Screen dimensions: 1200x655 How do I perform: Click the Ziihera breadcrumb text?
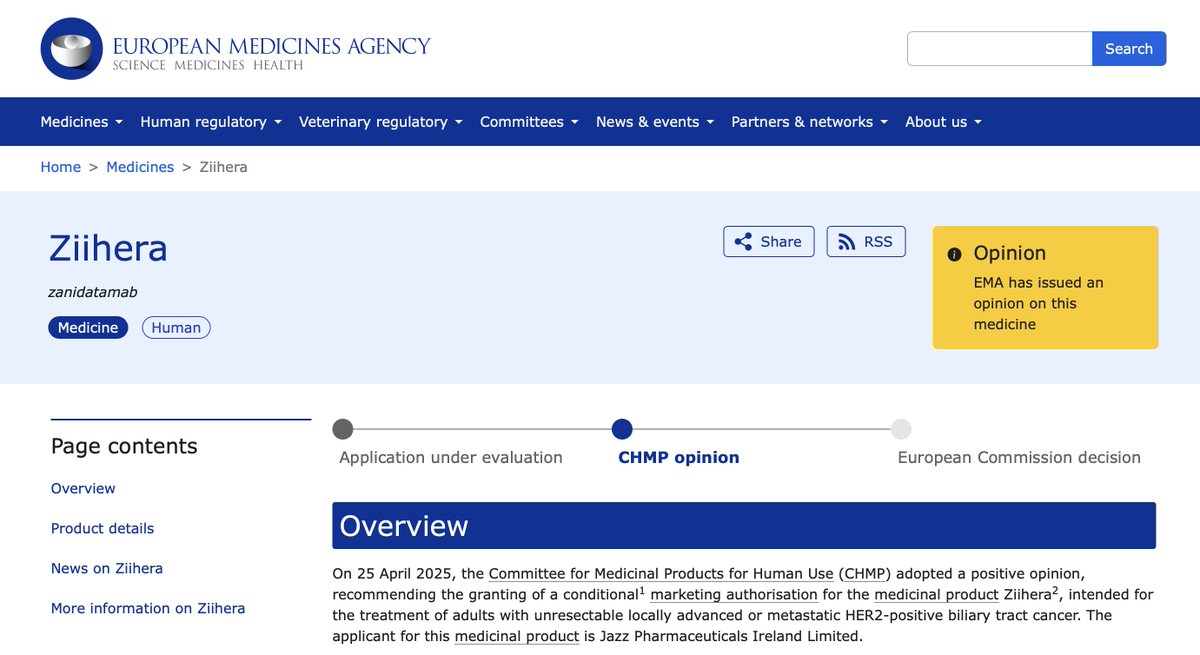click(223, 167)
